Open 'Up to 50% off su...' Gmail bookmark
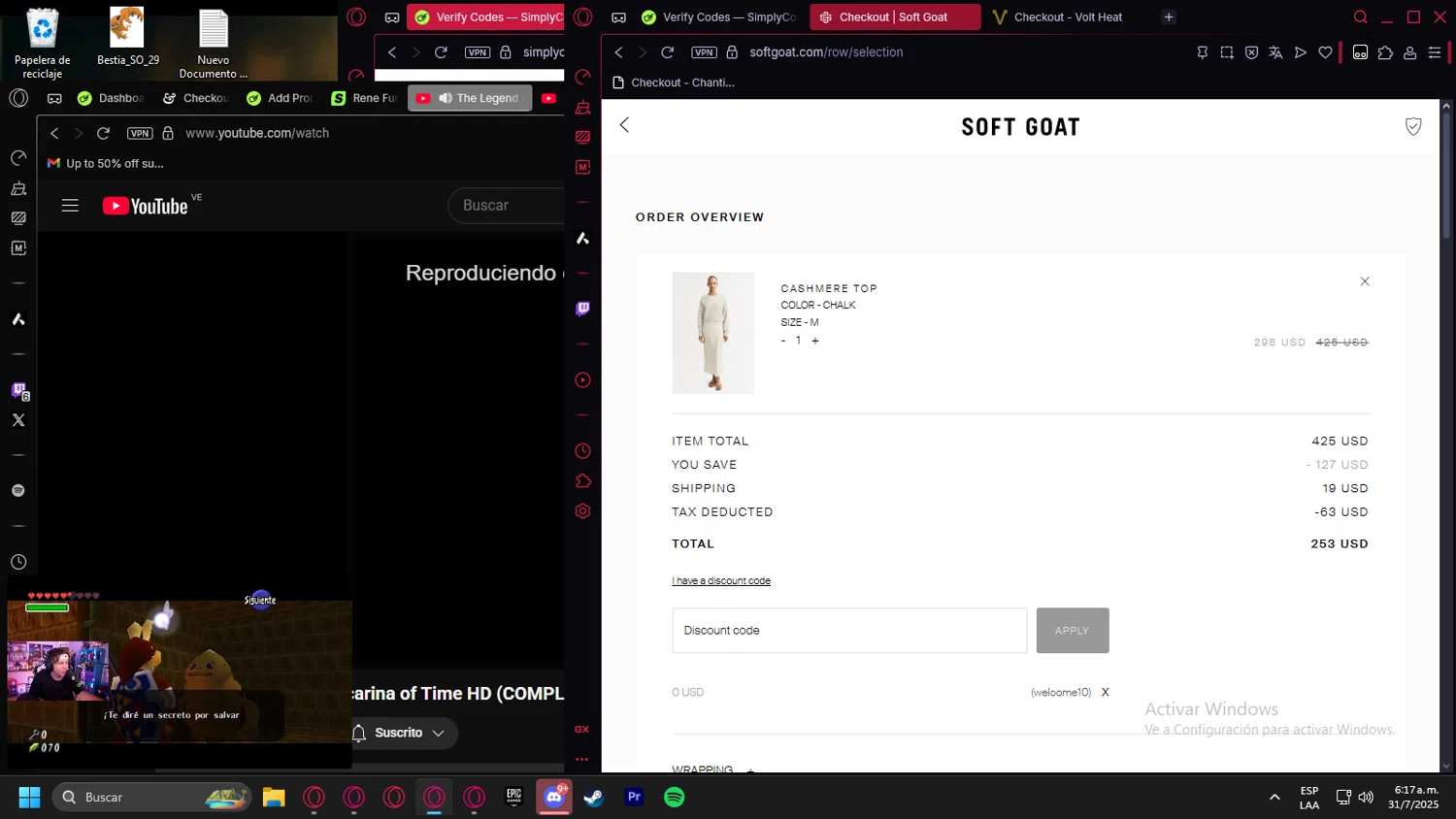This screenshot has height=819, width=1456. point(106,163)
